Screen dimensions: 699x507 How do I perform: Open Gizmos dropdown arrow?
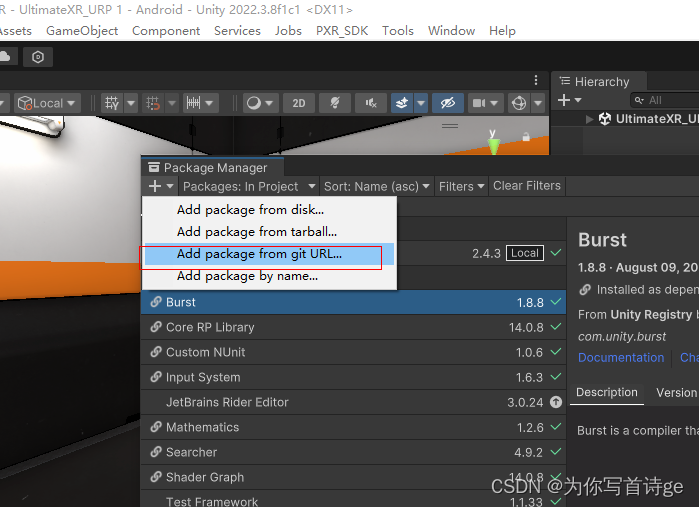click(x=538, y=103)
